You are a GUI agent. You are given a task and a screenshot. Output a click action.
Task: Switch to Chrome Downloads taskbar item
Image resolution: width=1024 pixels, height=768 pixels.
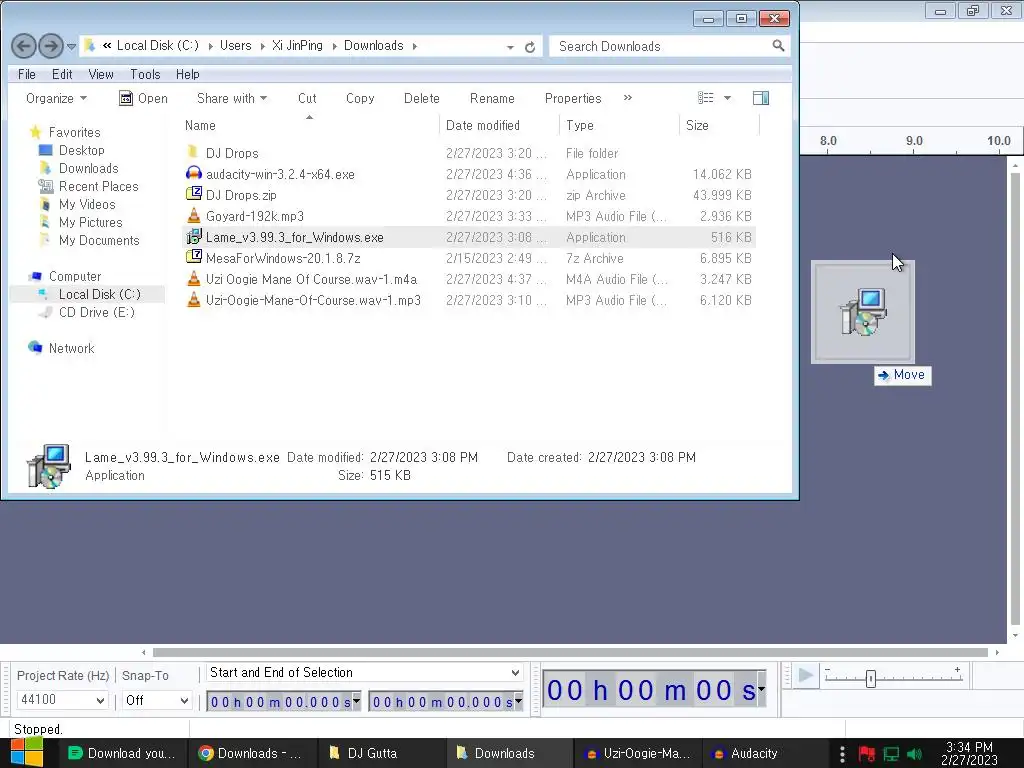[x=253, y=753]
